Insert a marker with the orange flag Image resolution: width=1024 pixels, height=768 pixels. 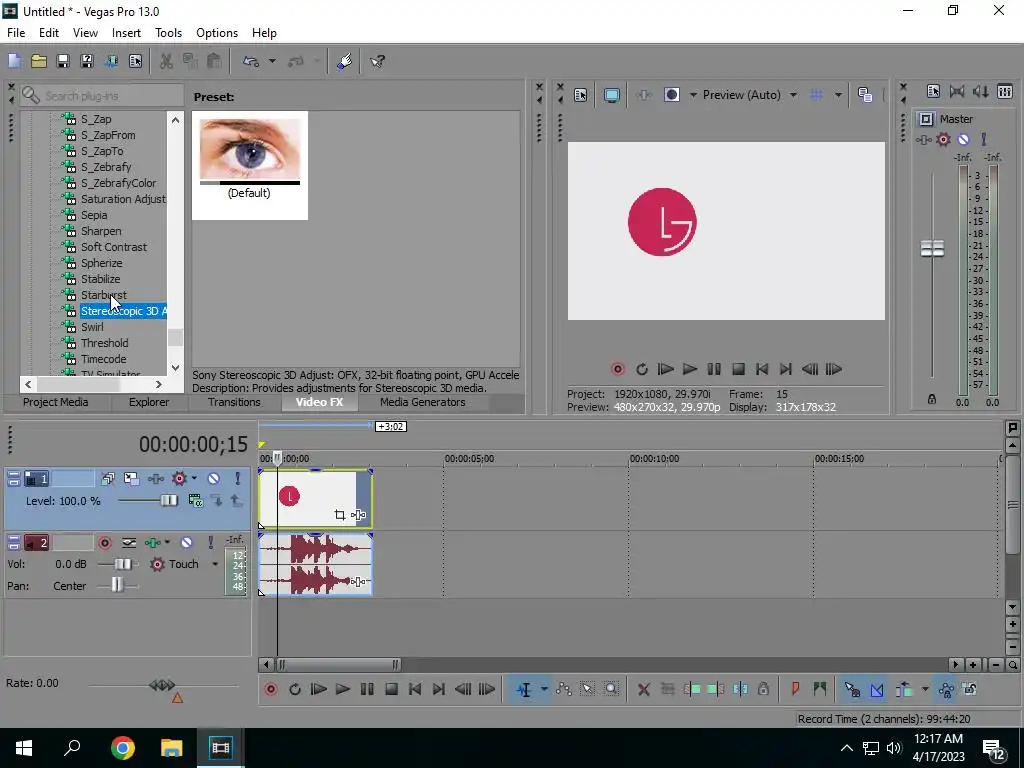click(x=795, y=689)
